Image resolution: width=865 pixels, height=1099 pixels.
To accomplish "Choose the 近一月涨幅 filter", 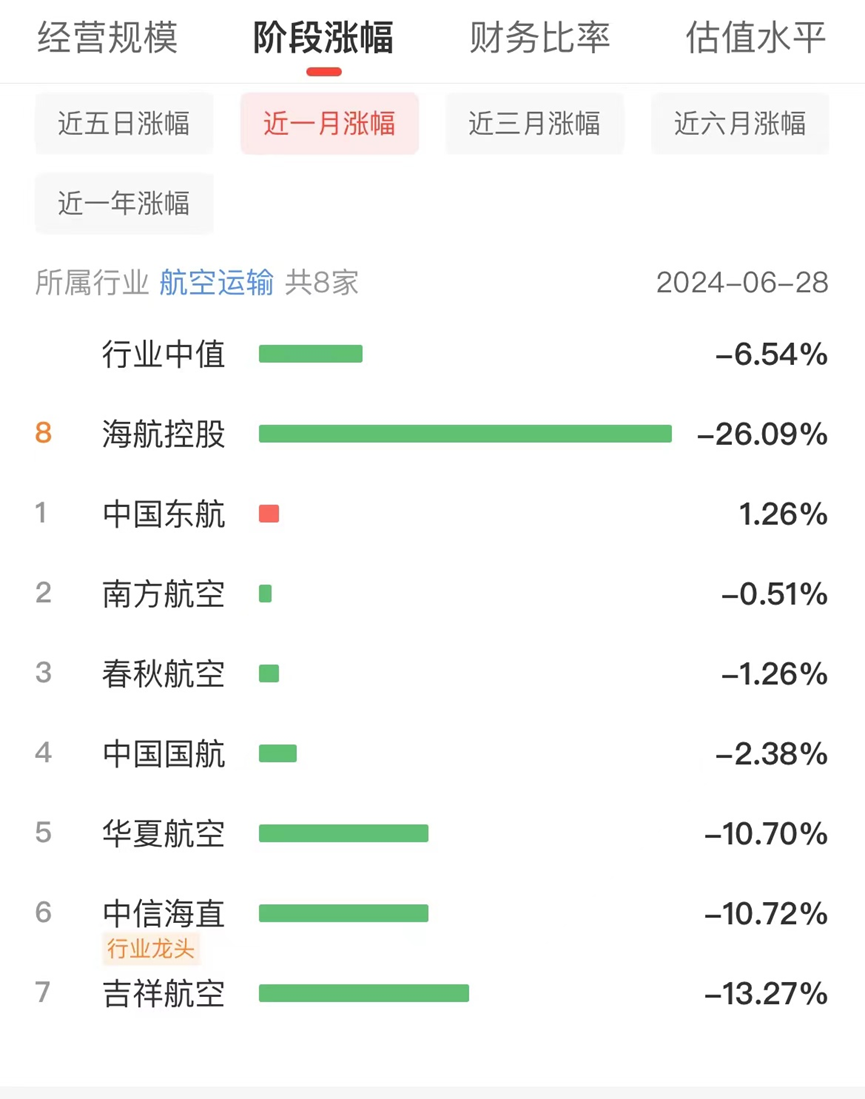I will [x=329, y=124].
